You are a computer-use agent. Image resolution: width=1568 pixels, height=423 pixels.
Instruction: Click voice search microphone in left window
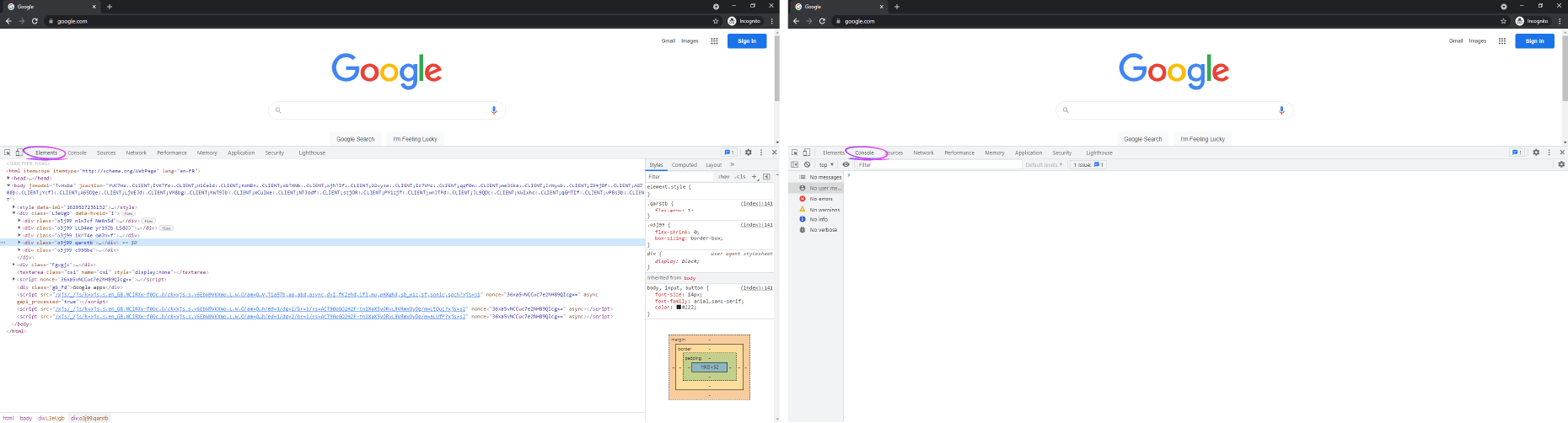(x=494, y=110)
